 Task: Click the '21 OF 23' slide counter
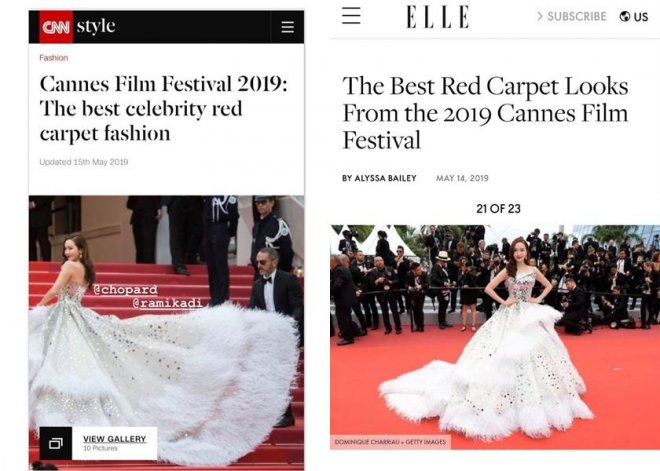point(498,209)
